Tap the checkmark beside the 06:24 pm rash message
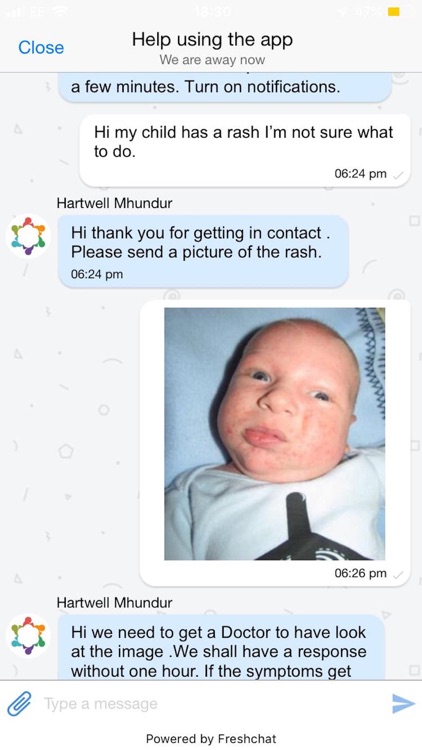The height and width of the screenshot is (750, 422). (398, 175)
